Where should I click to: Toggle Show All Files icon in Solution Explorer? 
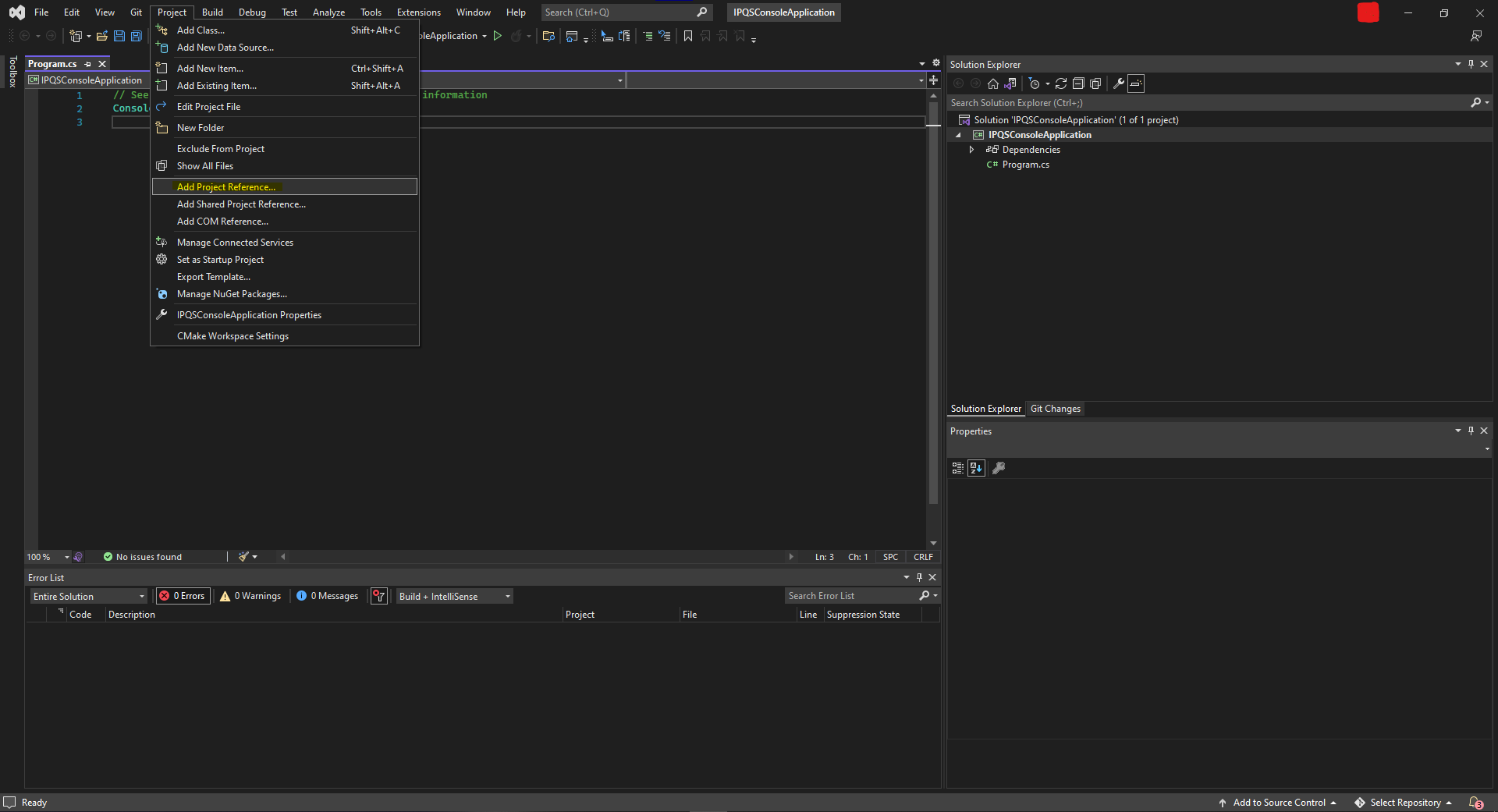pos(1095,83)
